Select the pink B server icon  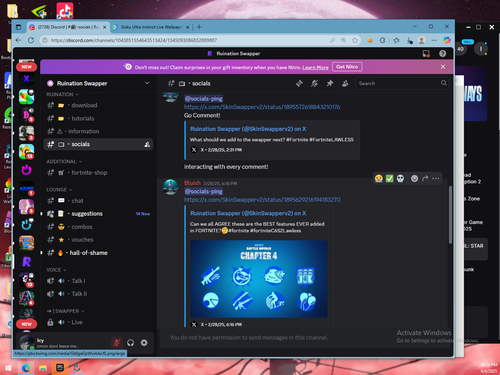(x=26, y=115)
